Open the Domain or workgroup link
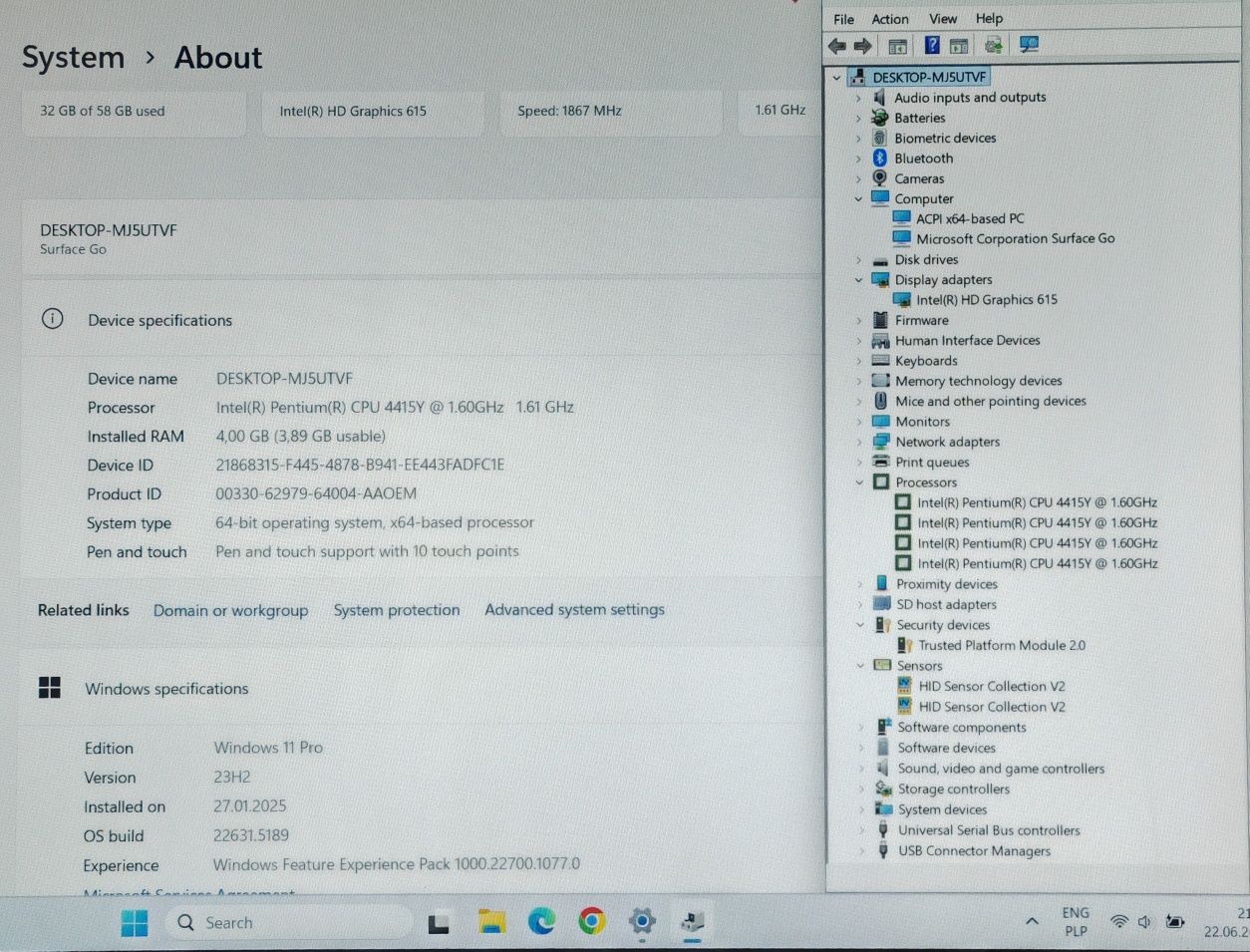Viewport: 1250px width, 952px height. tap(230, 611)
